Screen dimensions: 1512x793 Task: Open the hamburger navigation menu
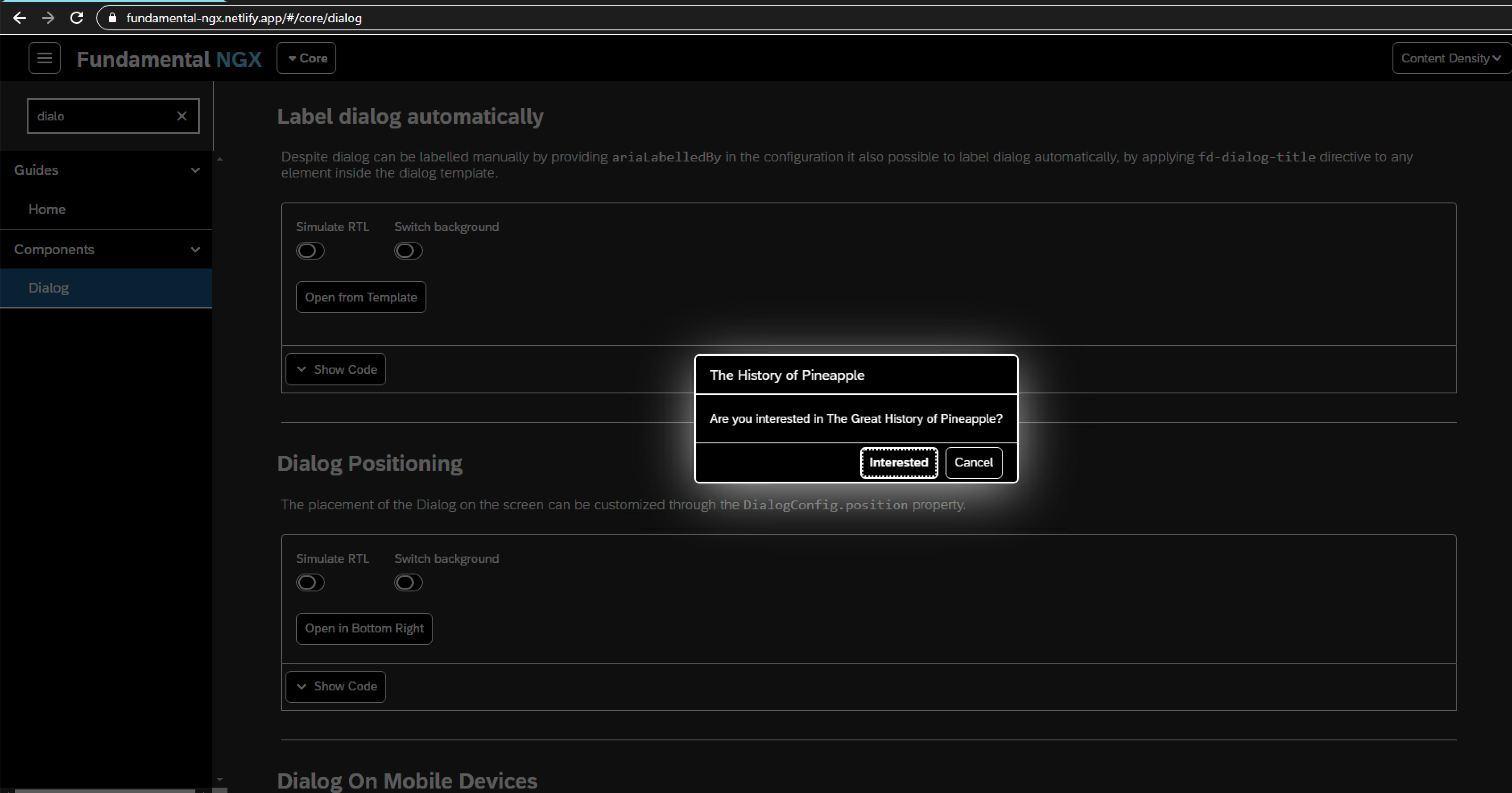coord(44,58)
